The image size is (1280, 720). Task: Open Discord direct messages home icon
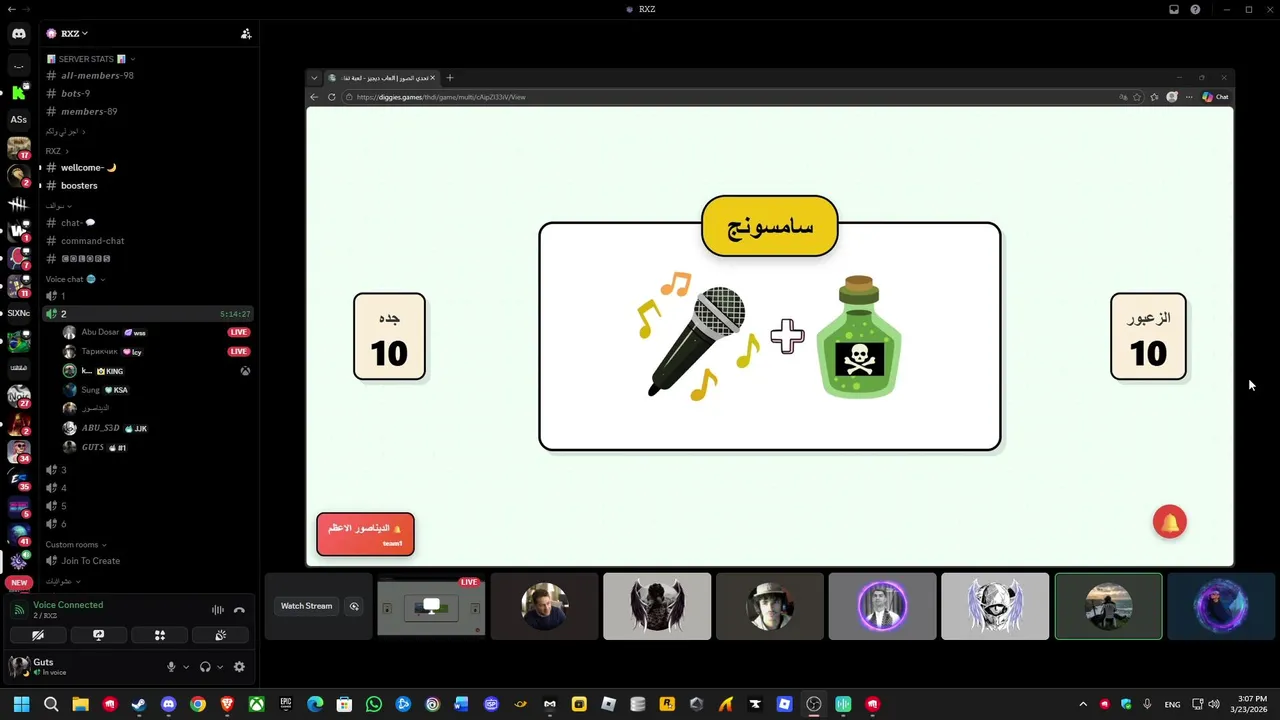19,34
